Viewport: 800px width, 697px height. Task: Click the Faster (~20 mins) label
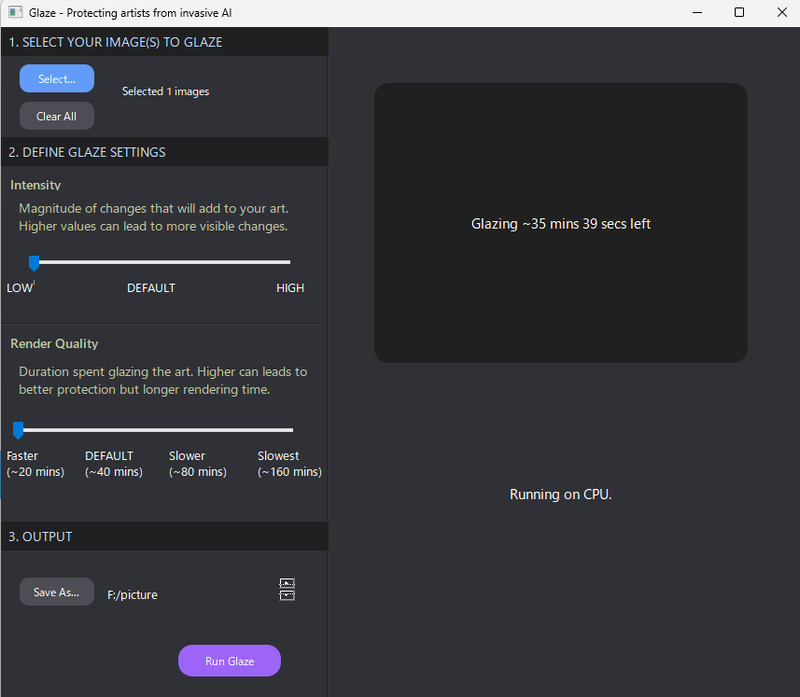(35, 464)
